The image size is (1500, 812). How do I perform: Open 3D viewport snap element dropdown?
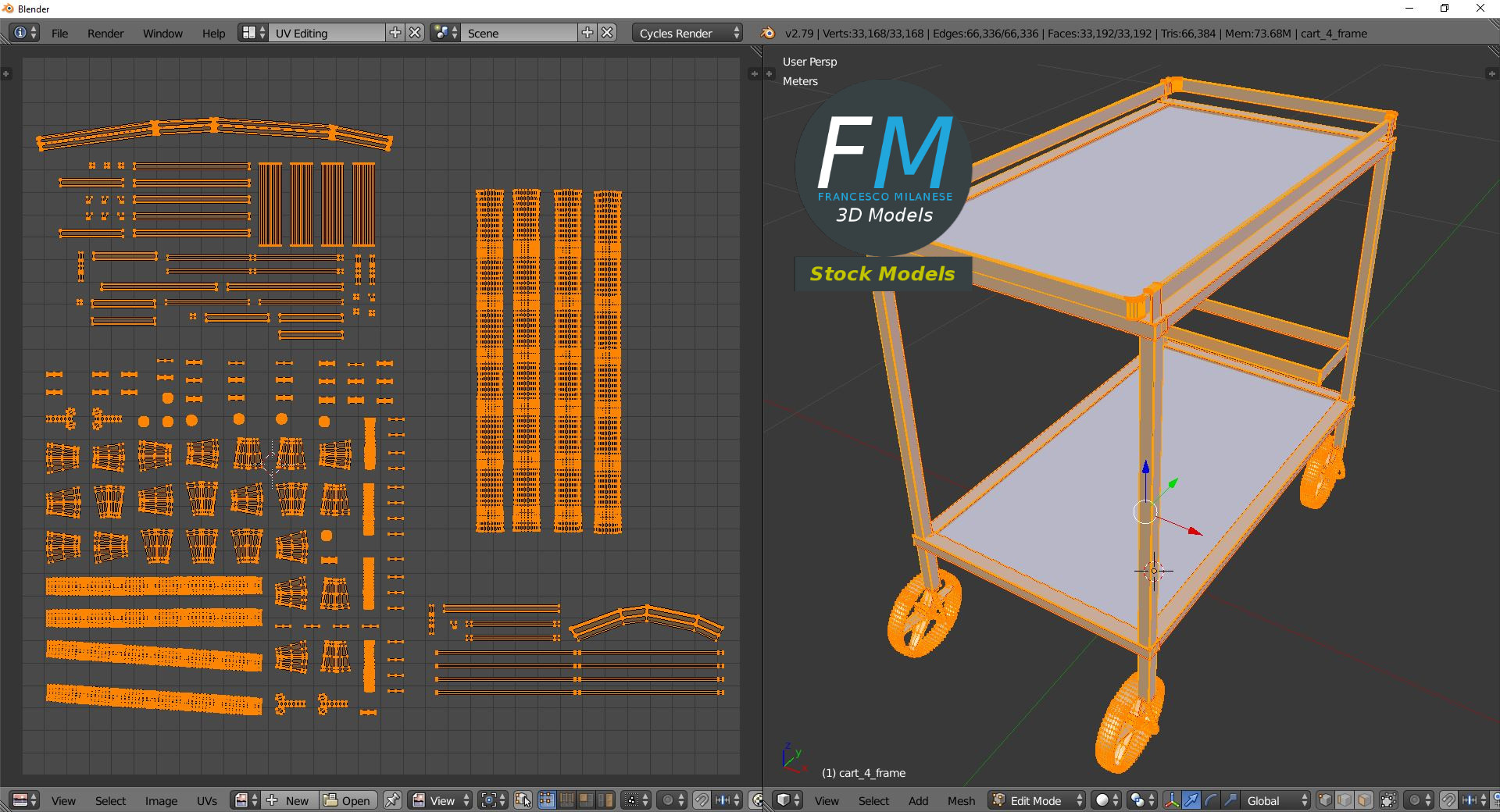point(1474,800)
